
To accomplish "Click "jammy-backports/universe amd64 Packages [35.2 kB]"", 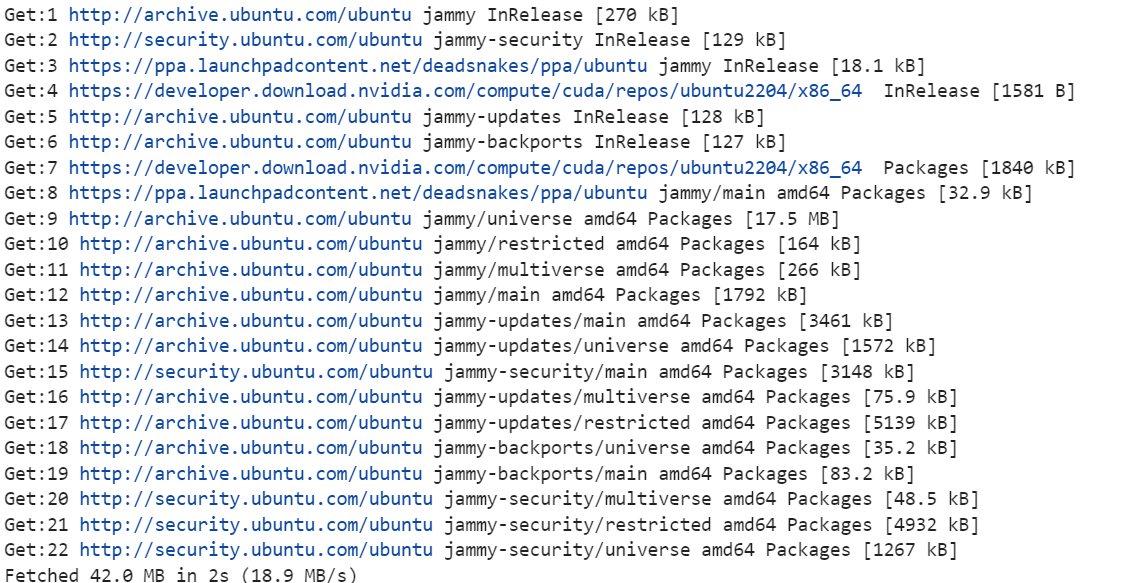I will tap(695, 448).
